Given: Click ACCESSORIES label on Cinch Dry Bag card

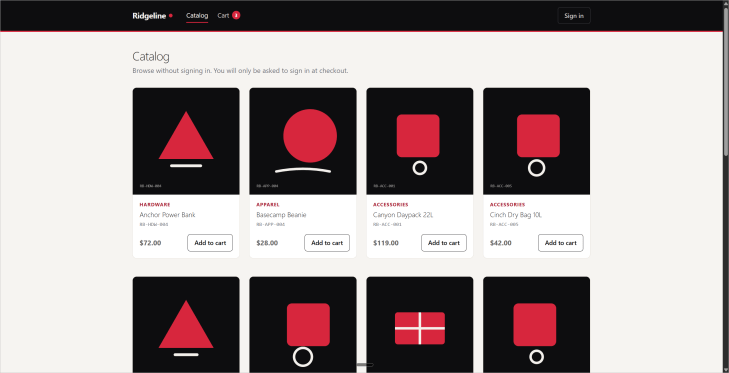Looking at the screenshot, I should [508, 205].
